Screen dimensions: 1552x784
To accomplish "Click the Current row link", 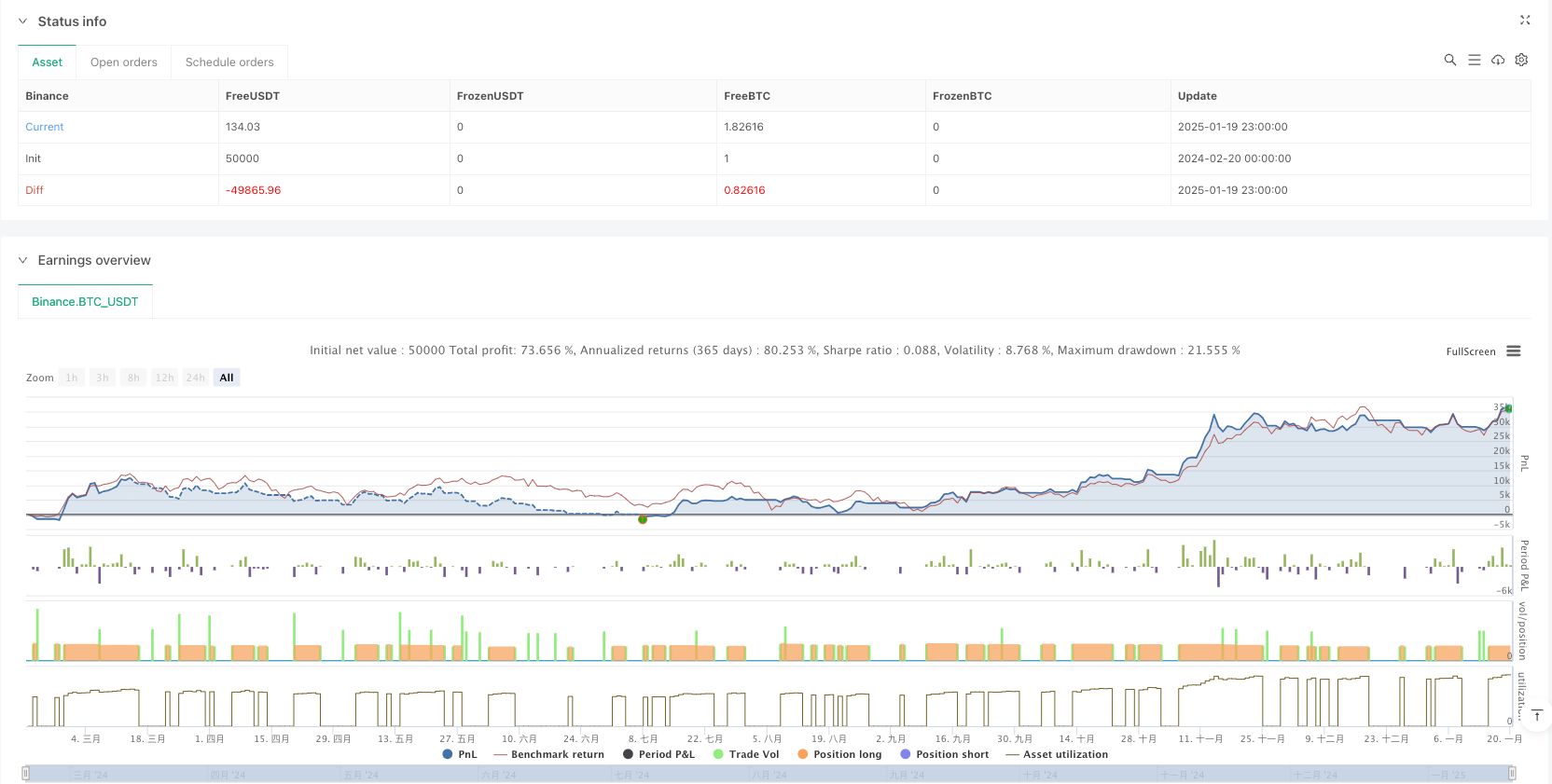I will click(x=45, y=127).
